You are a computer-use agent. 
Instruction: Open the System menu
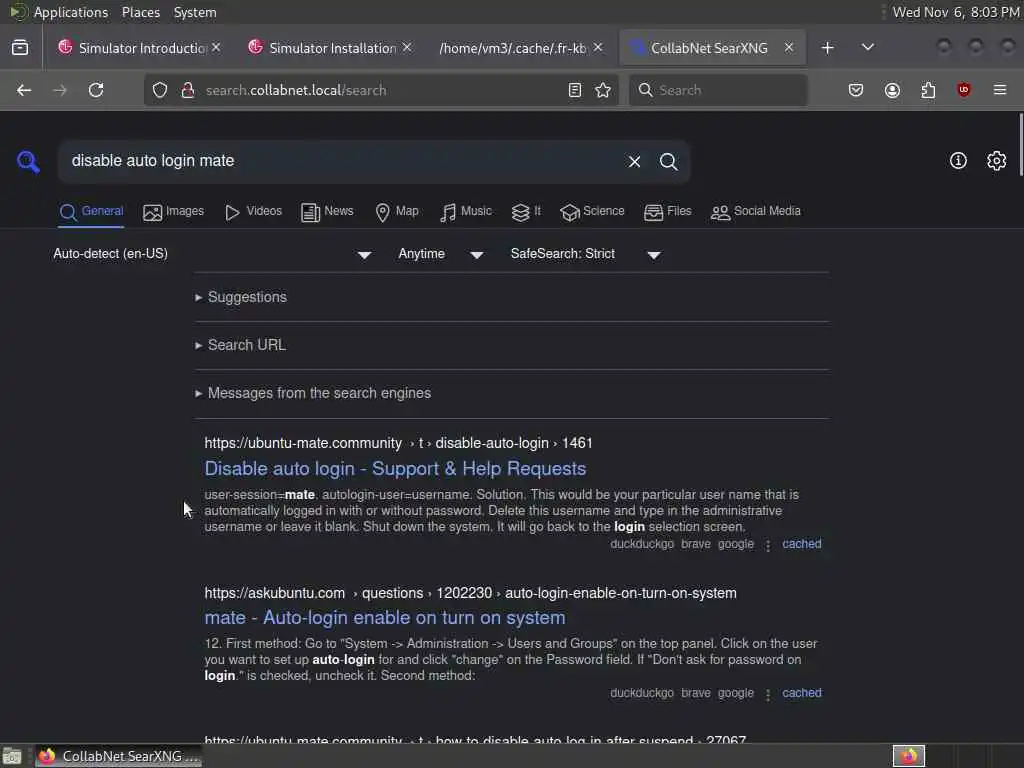[x=195, y=12]
